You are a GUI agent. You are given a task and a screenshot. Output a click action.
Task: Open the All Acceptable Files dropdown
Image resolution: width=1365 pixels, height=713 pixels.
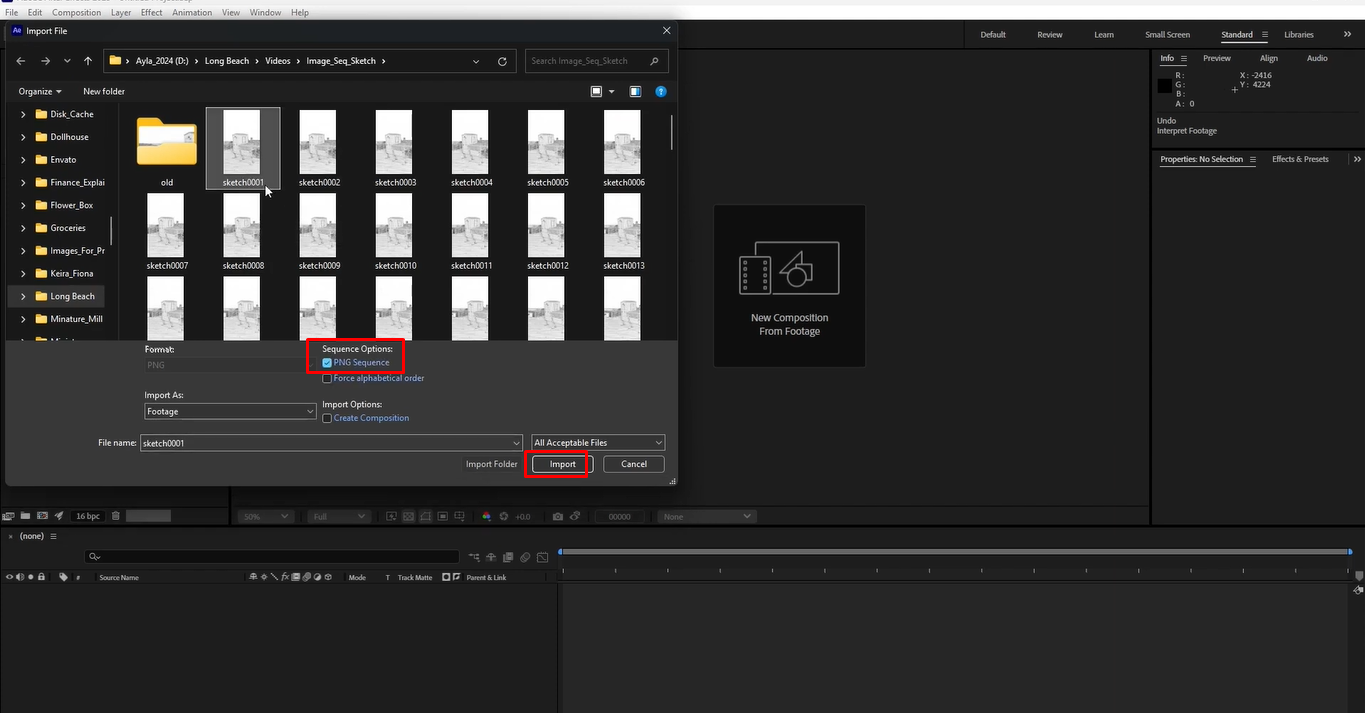pos(597,442)
